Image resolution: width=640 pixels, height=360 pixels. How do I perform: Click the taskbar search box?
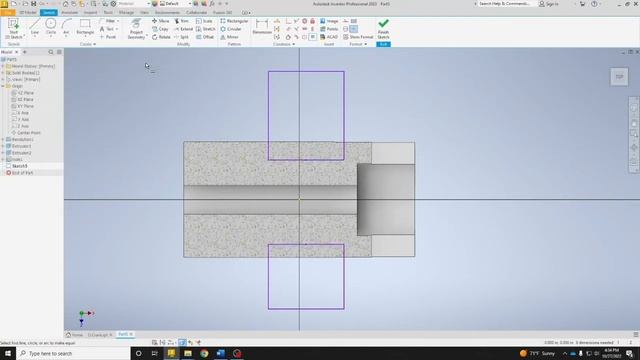73,353
